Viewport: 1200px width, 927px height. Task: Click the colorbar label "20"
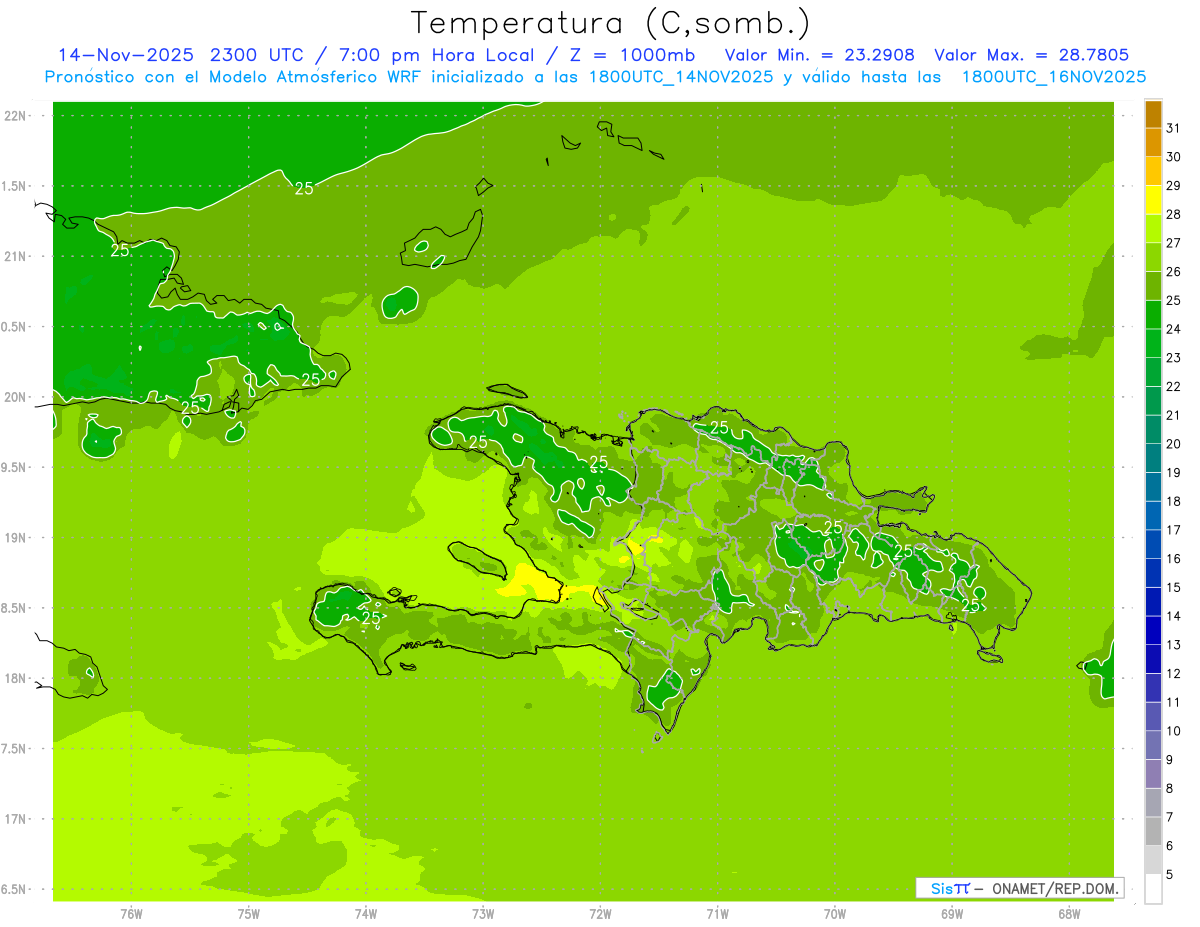click(x=1173, y=444)
